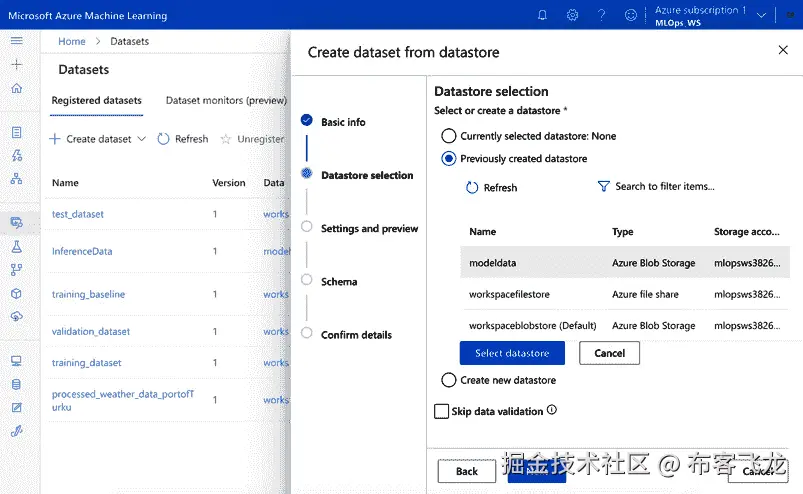The image size is (803, 494).
Task: Click Home breadcrumb link
Action: (72, 41)
